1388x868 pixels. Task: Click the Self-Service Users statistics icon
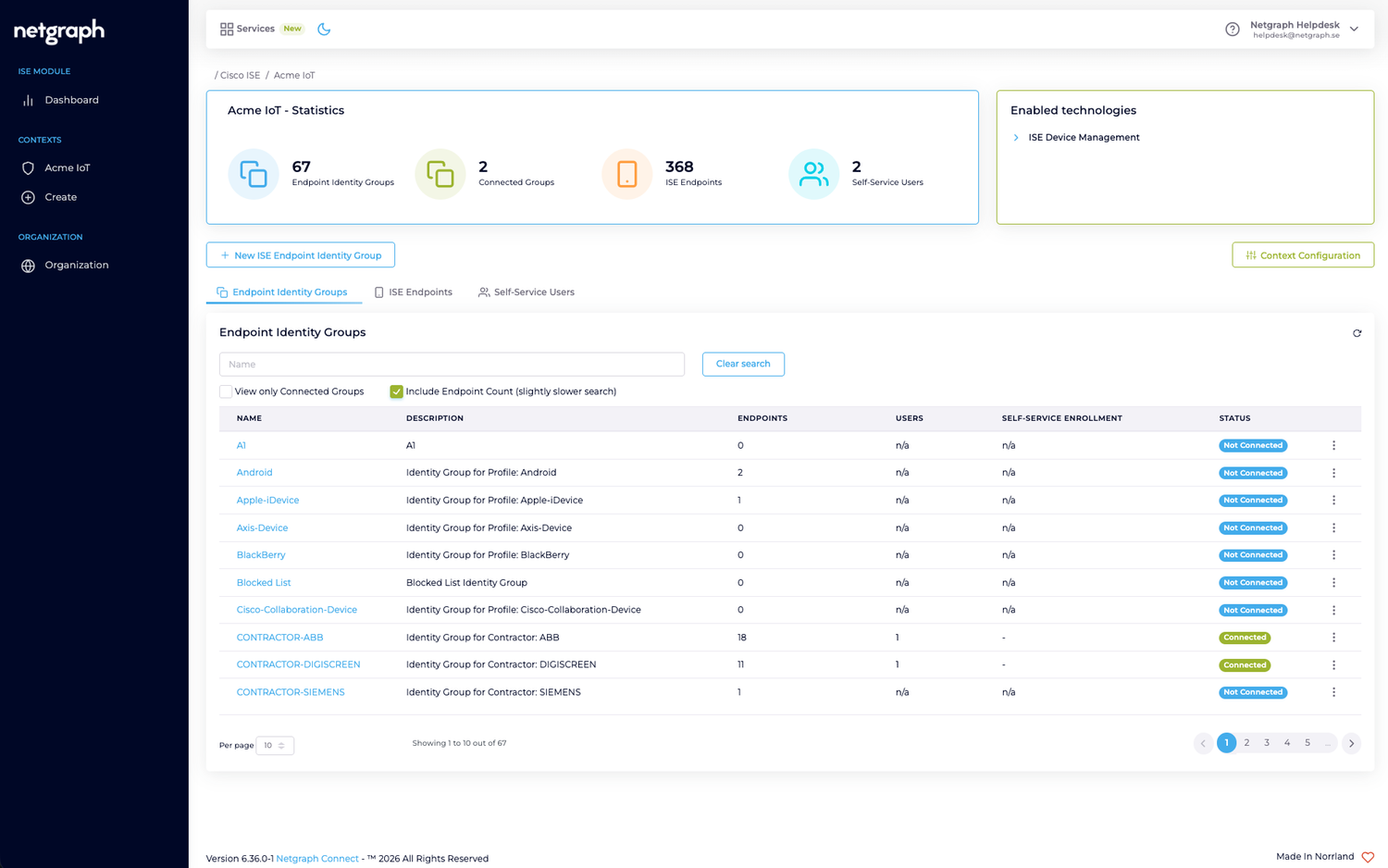tap(813, 174)
